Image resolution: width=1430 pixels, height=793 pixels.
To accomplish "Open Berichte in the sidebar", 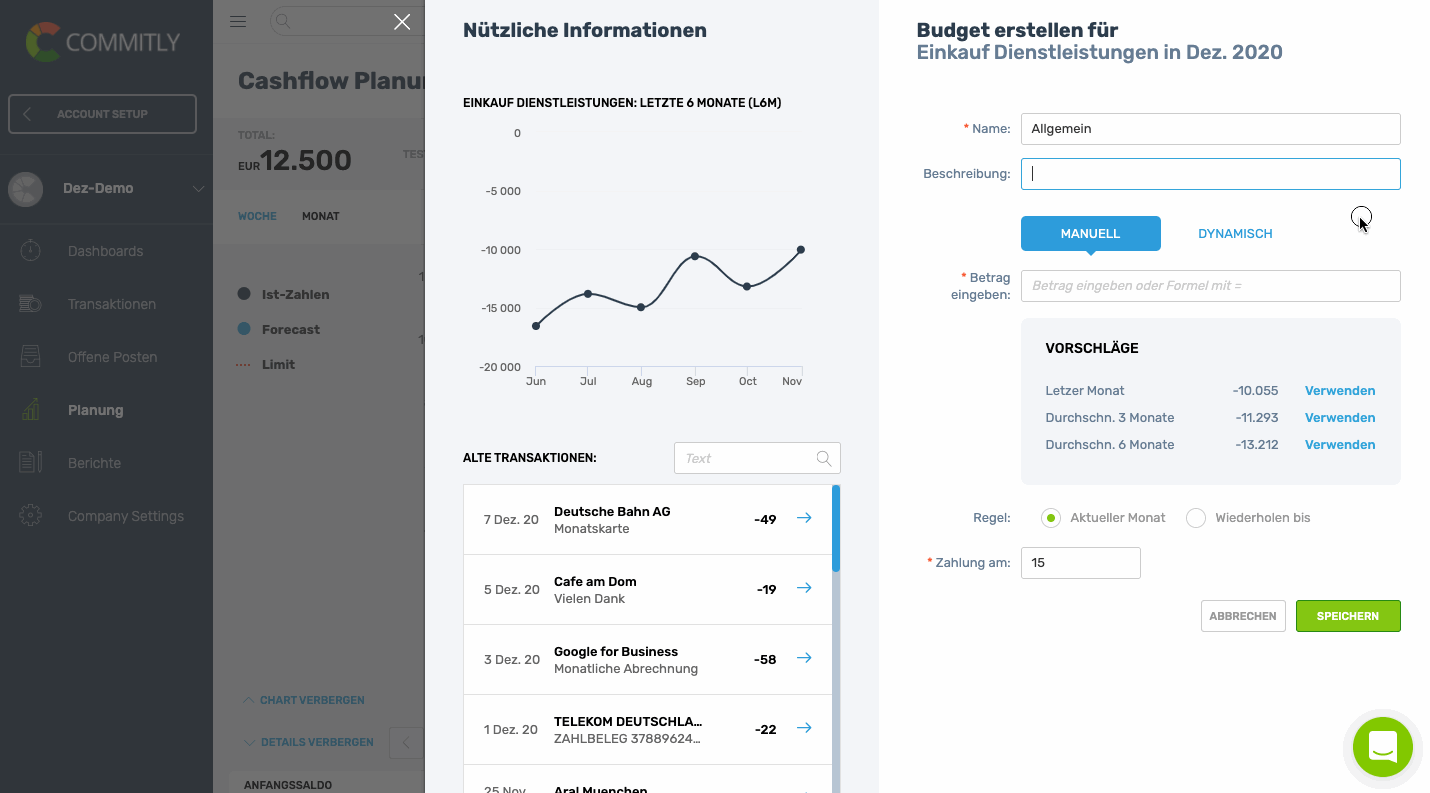I will point(94,463).
